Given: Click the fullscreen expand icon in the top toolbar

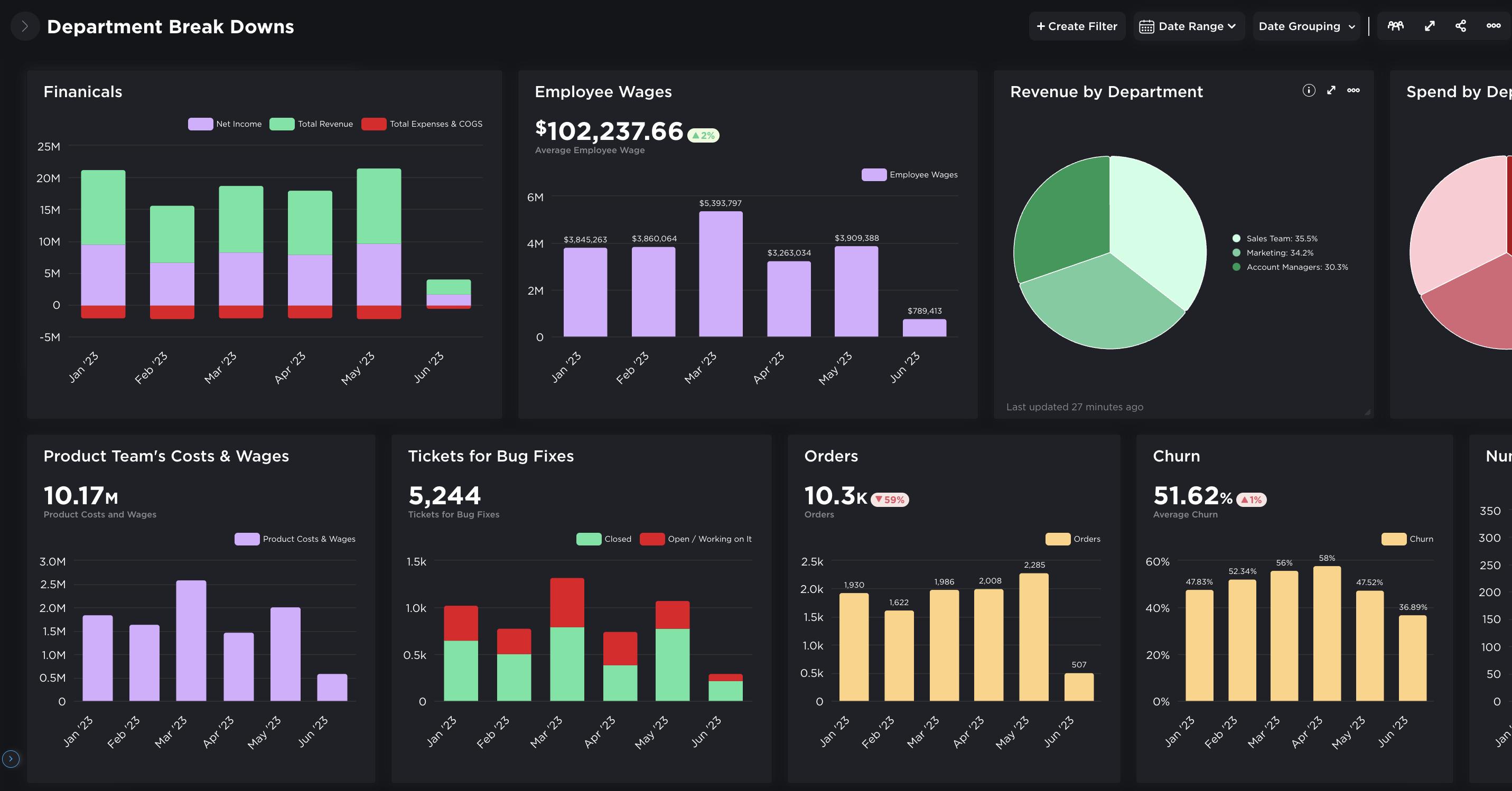Looking at the screenshot, I should pos(1429,26).
